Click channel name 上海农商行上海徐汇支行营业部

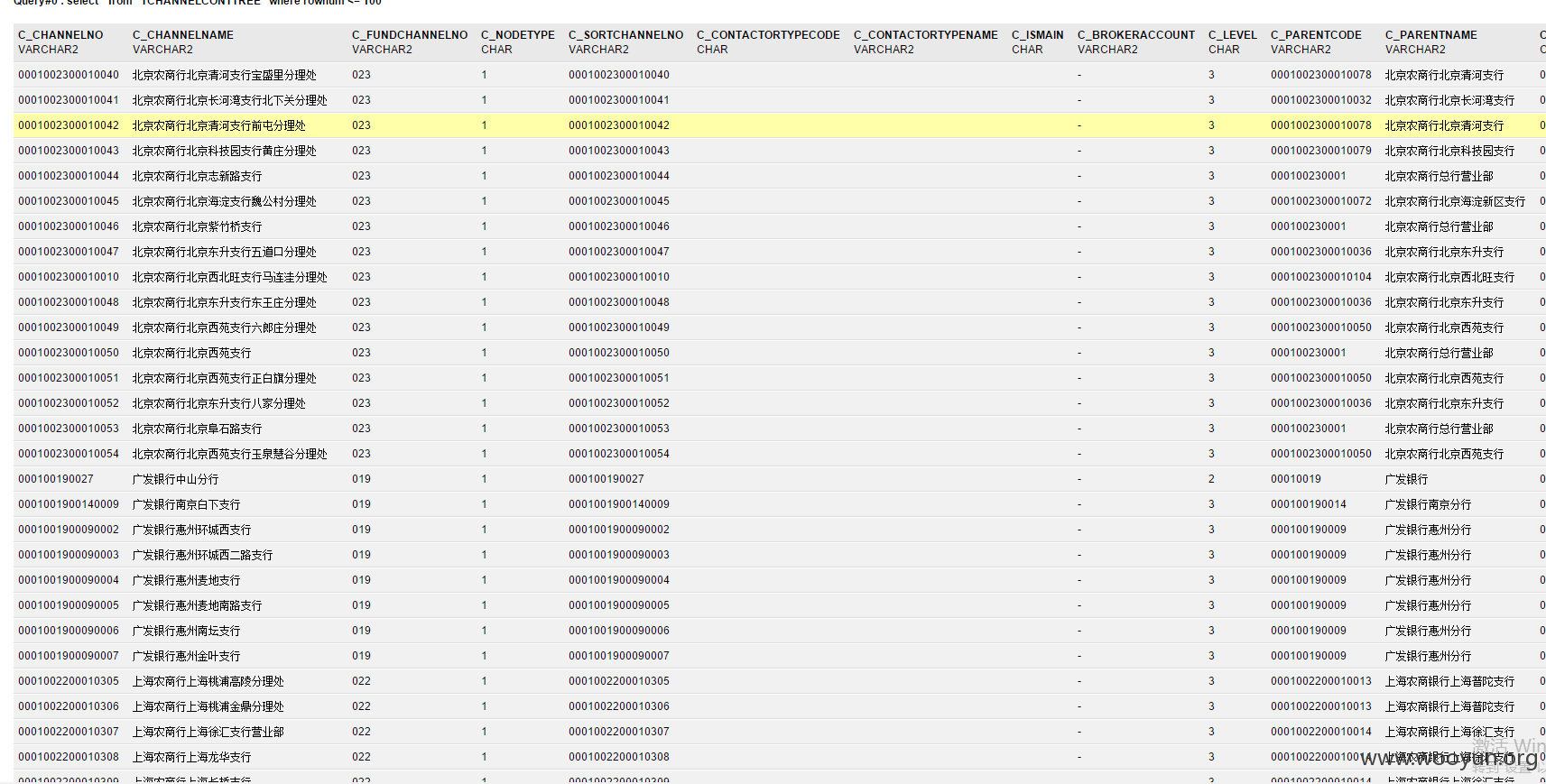point(208,732)
